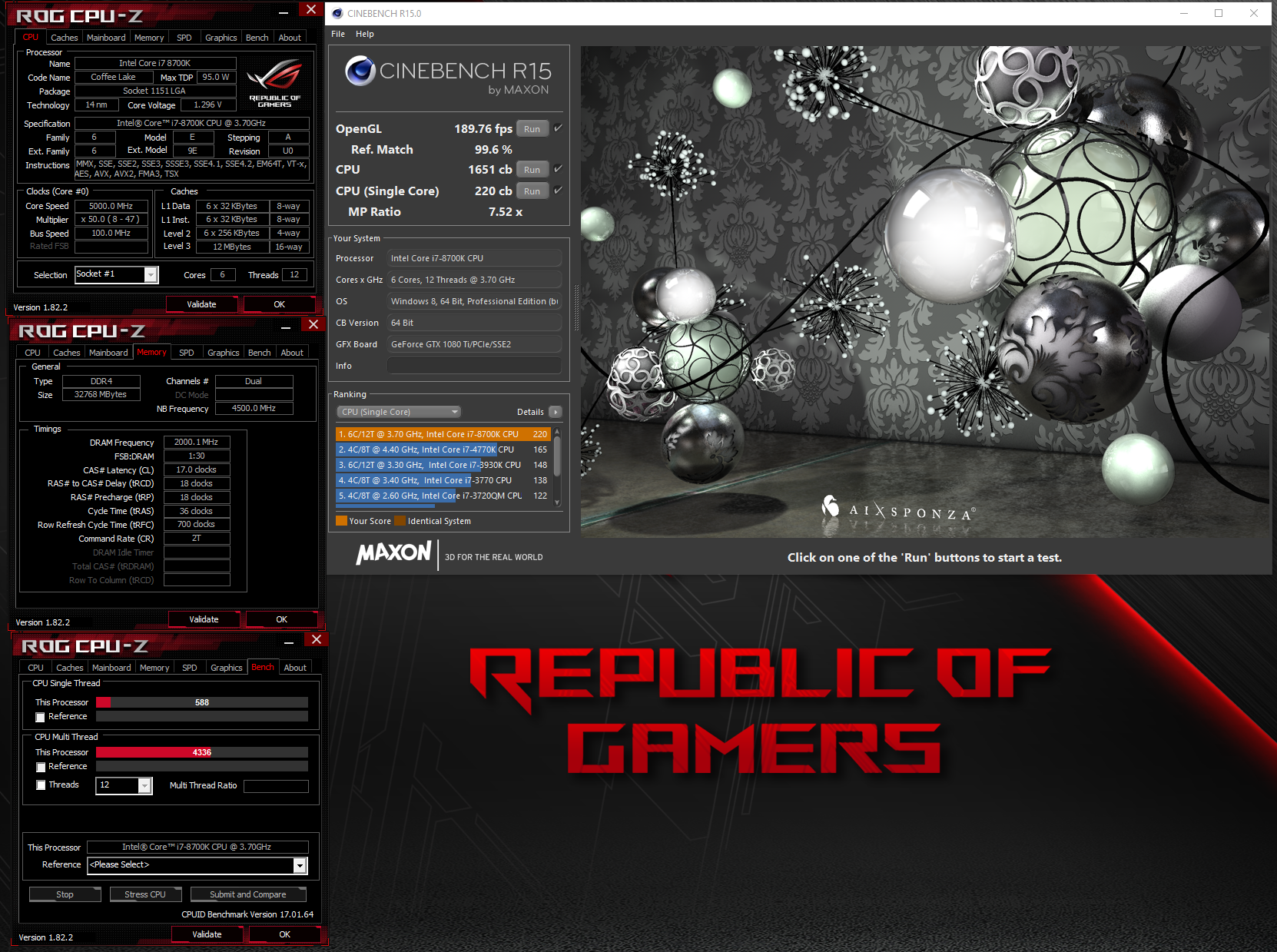Close the Cinebench R15 window
The image size is (1277, 952).
pos(1254,13)
